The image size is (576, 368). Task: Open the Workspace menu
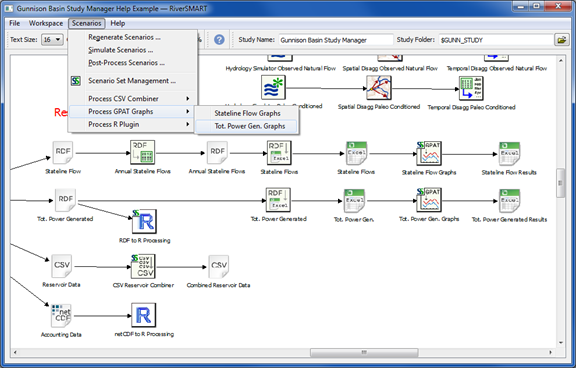[46, 23]
